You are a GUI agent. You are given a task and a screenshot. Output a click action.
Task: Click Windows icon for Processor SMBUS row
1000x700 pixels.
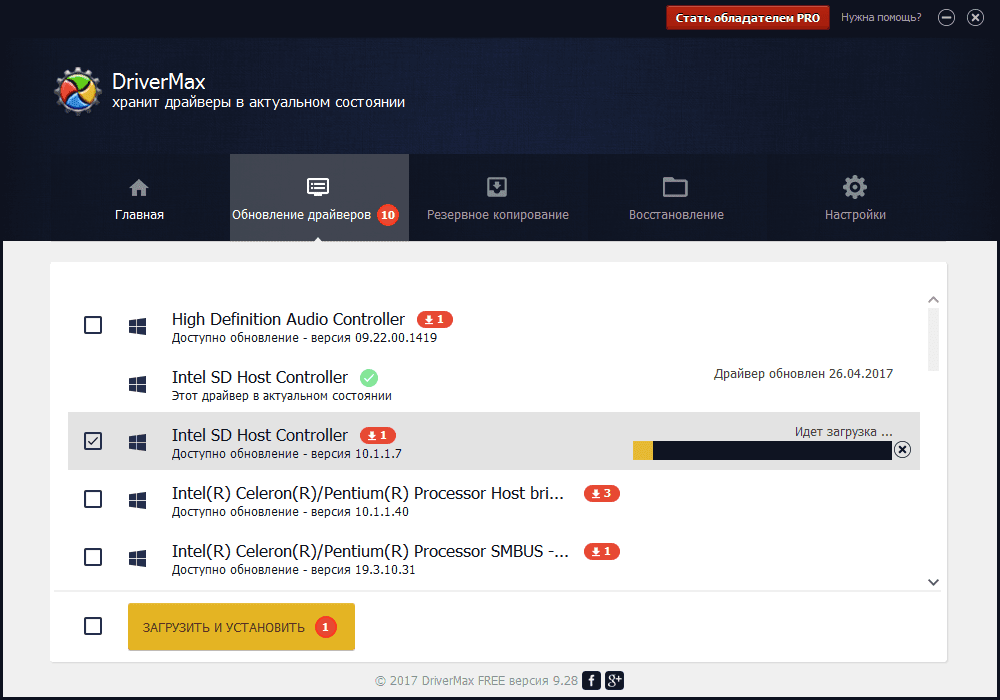[x=137, y=558]
